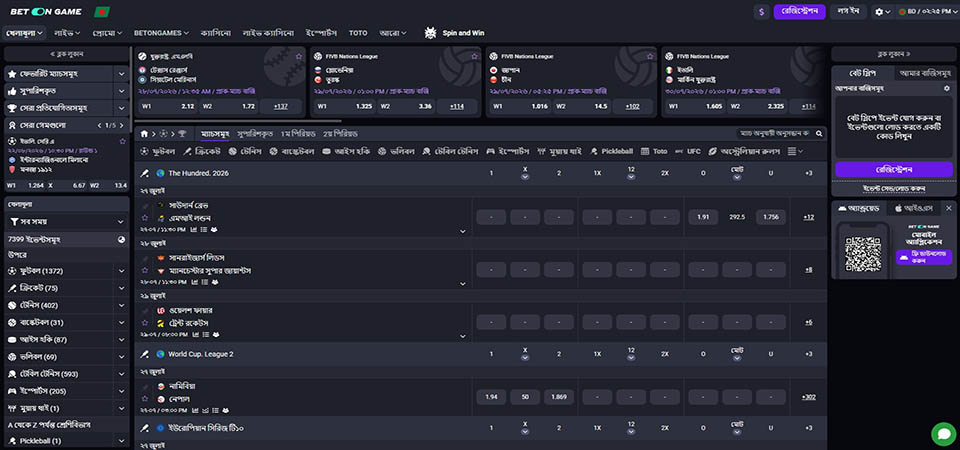Click the dollar currency icon in header
Image resolution: width=960 pixels, height=450 pixels.
761,12
